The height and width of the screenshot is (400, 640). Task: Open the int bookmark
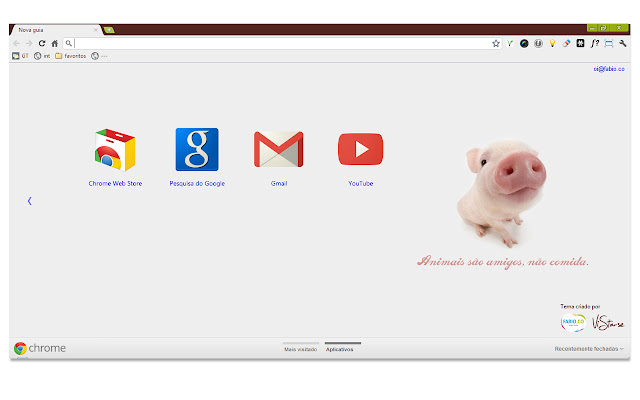coord(42,56)
